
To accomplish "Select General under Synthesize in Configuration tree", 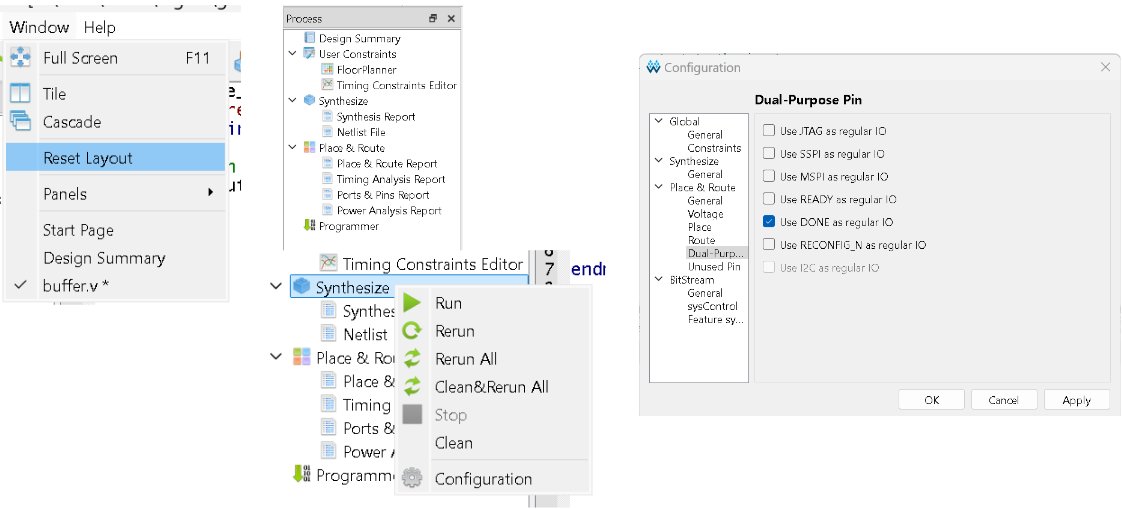I will (705, 174).
